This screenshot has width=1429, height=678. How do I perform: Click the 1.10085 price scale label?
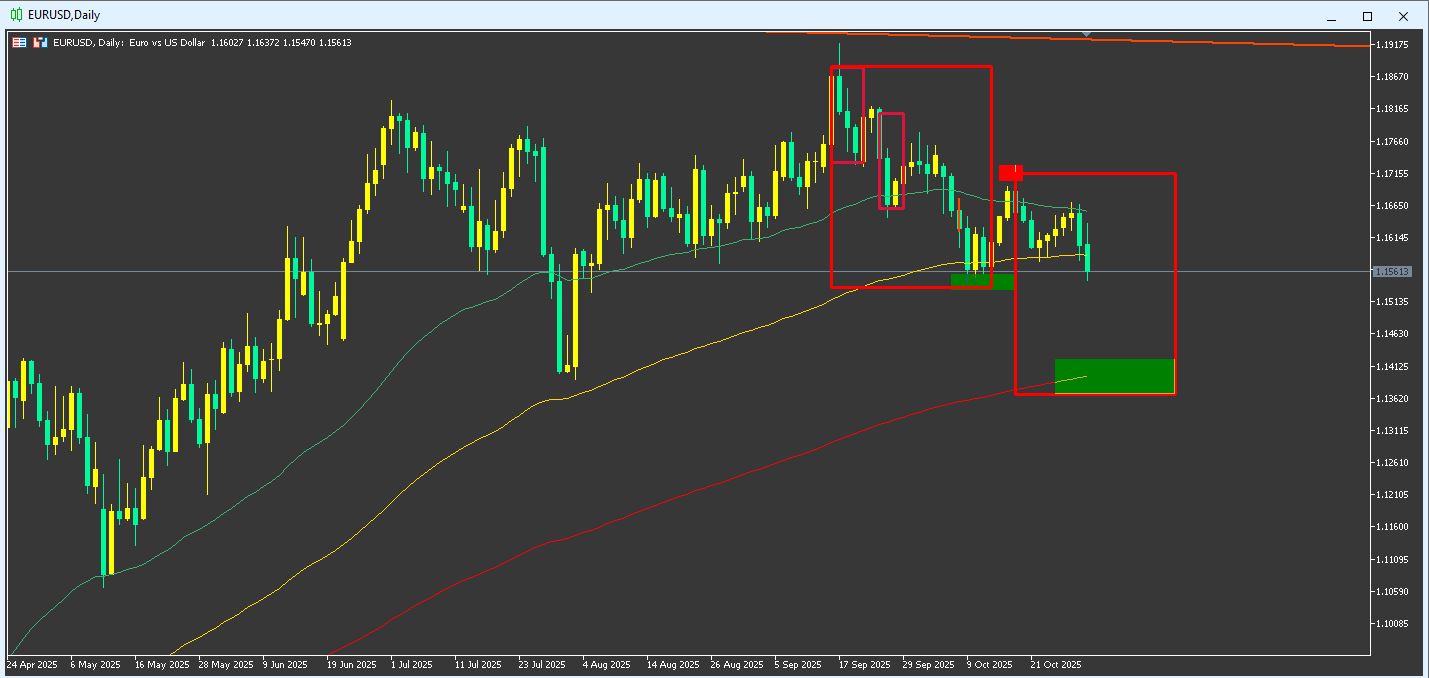point(1392,624)
